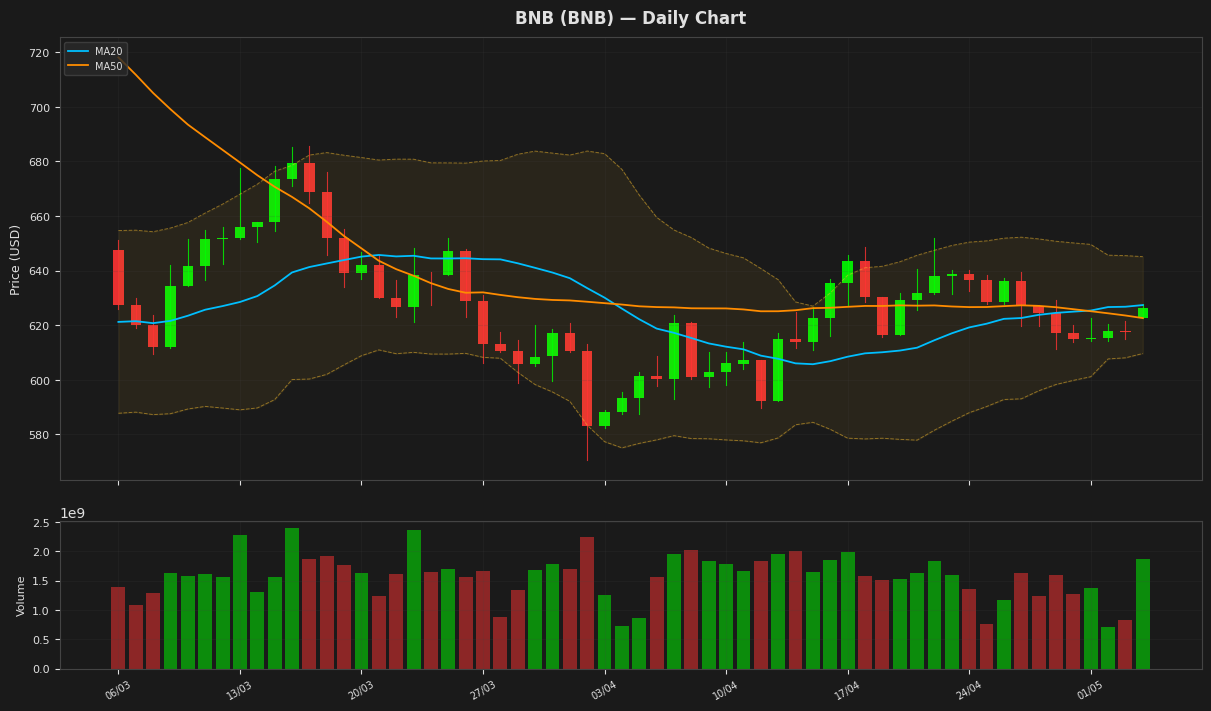Image resolution: width=1211 pixels, height=711 pixels.
Task: Select the 20/03 date tick label
Action: pyautogui.click(x=361, y=690)
